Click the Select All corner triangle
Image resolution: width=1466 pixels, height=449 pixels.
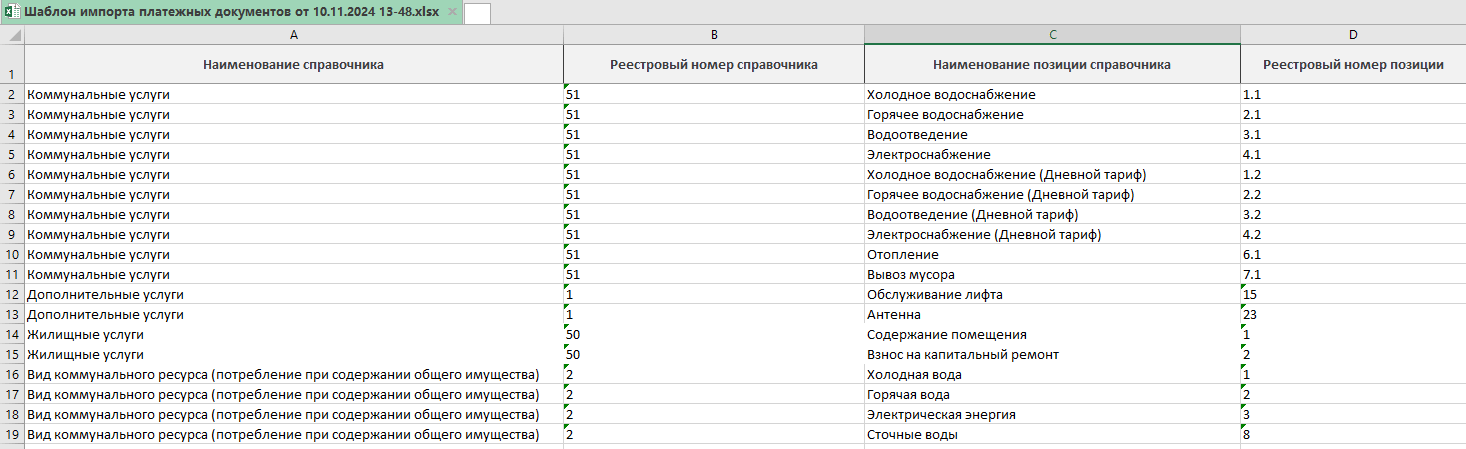[x=12, y=35]
